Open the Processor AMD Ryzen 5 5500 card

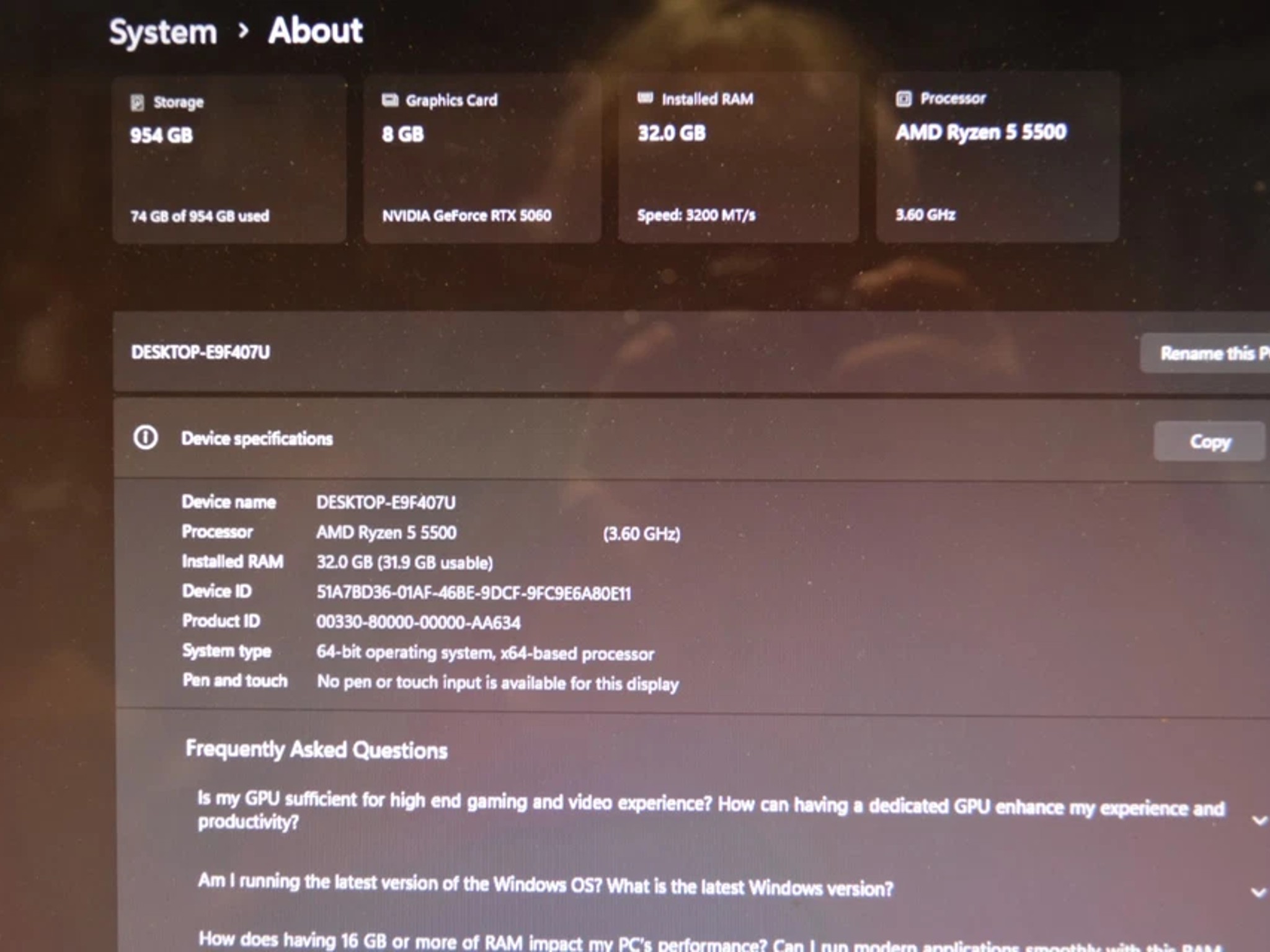coord(997,156)
